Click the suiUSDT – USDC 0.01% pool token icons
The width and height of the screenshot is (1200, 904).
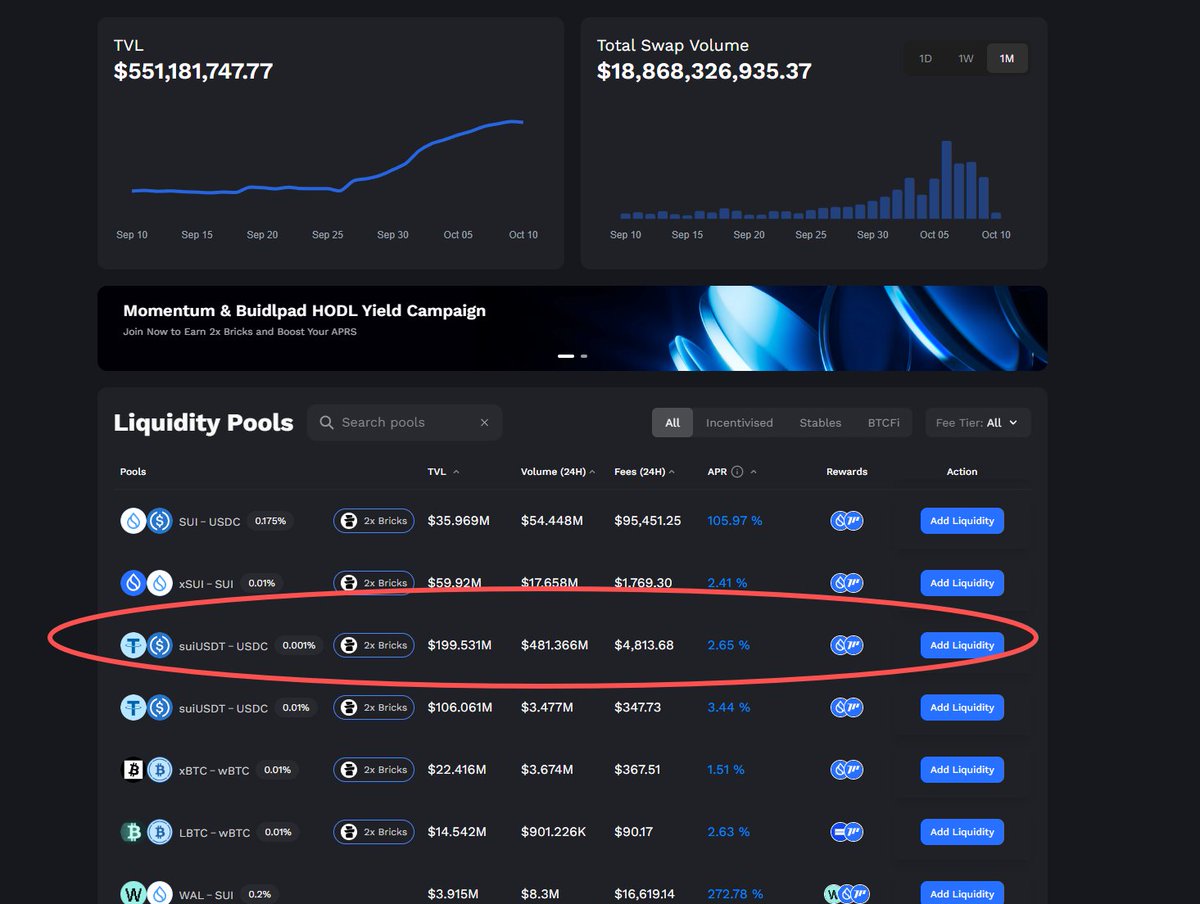point(146,708)
